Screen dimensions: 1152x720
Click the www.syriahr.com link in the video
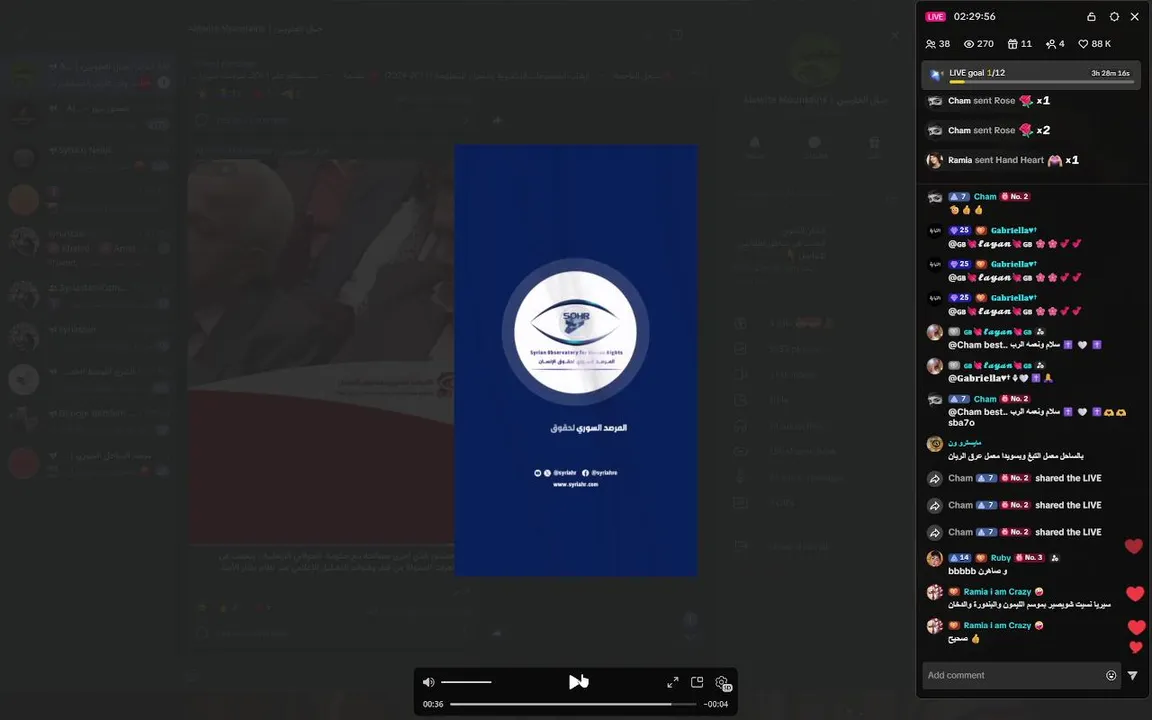575,484
